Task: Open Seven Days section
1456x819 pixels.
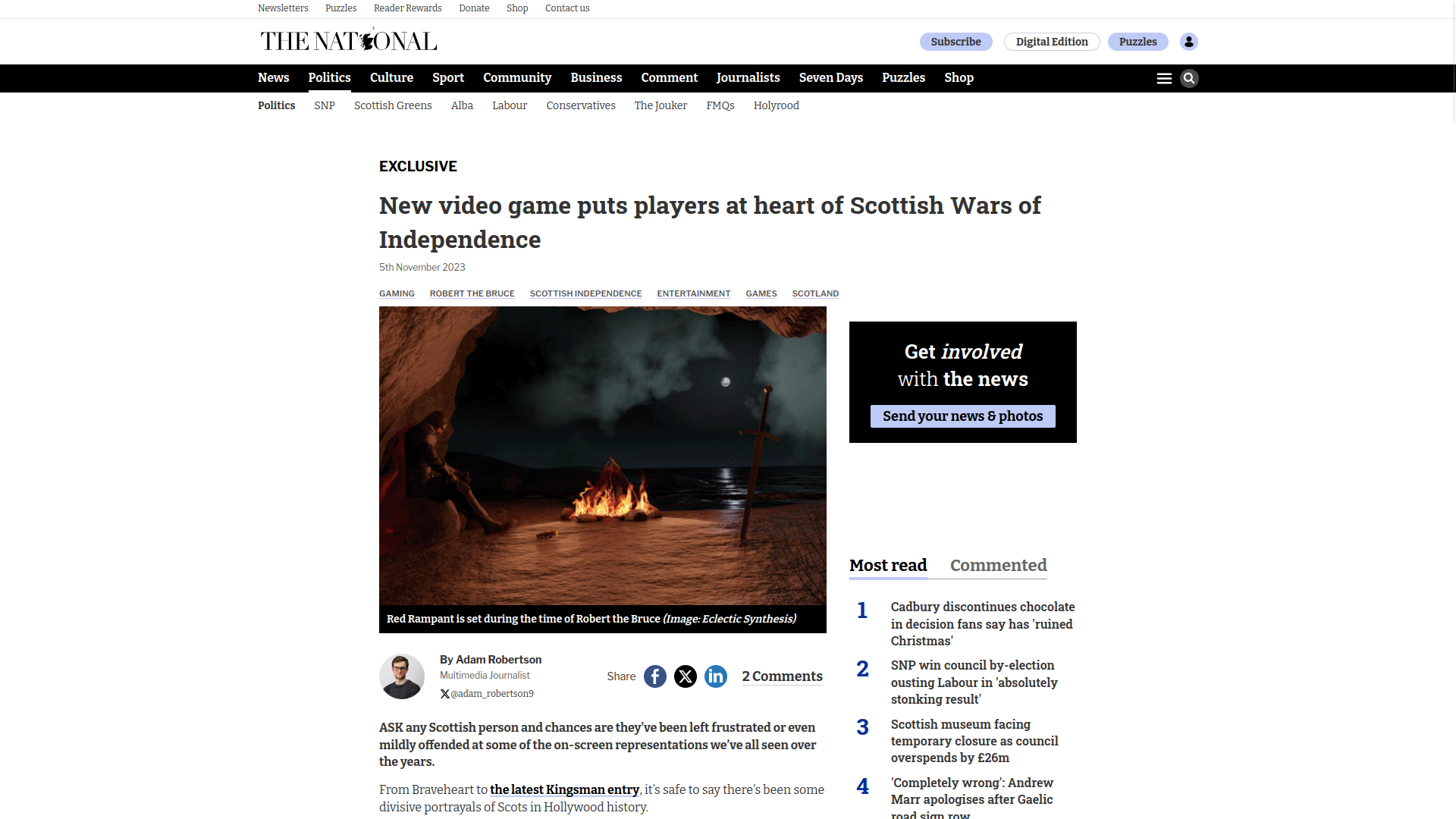Action: coord(830,77)
